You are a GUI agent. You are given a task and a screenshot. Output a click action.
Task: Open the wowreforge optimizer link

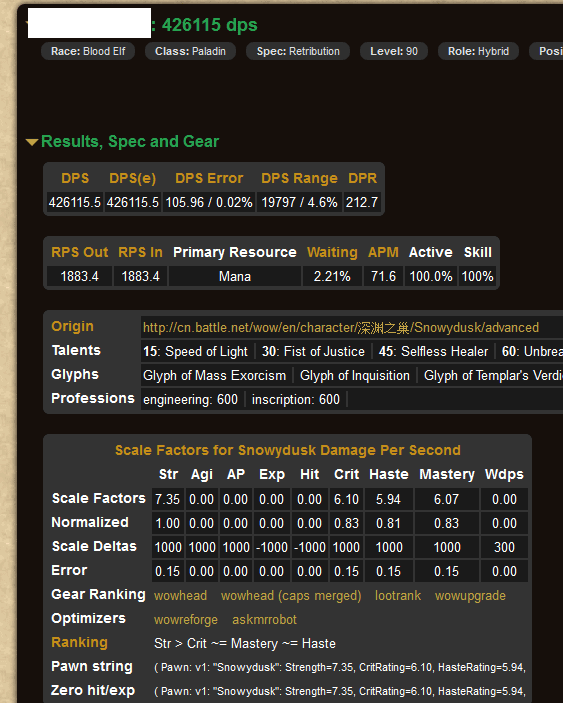(x=186, y=620)
